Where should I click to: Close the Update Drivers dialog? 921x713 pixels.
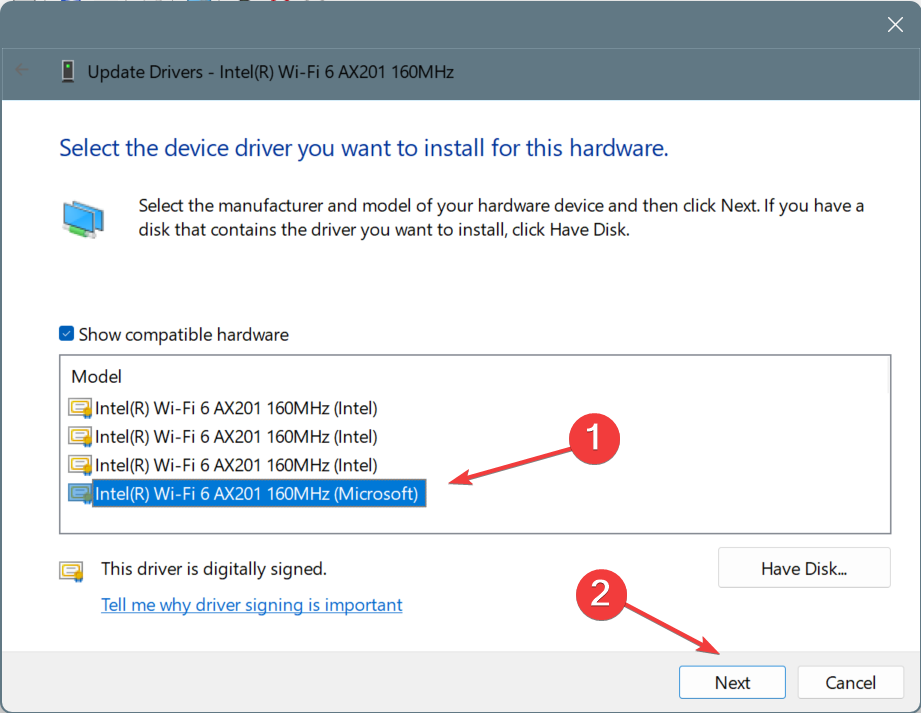pos(895,25)
